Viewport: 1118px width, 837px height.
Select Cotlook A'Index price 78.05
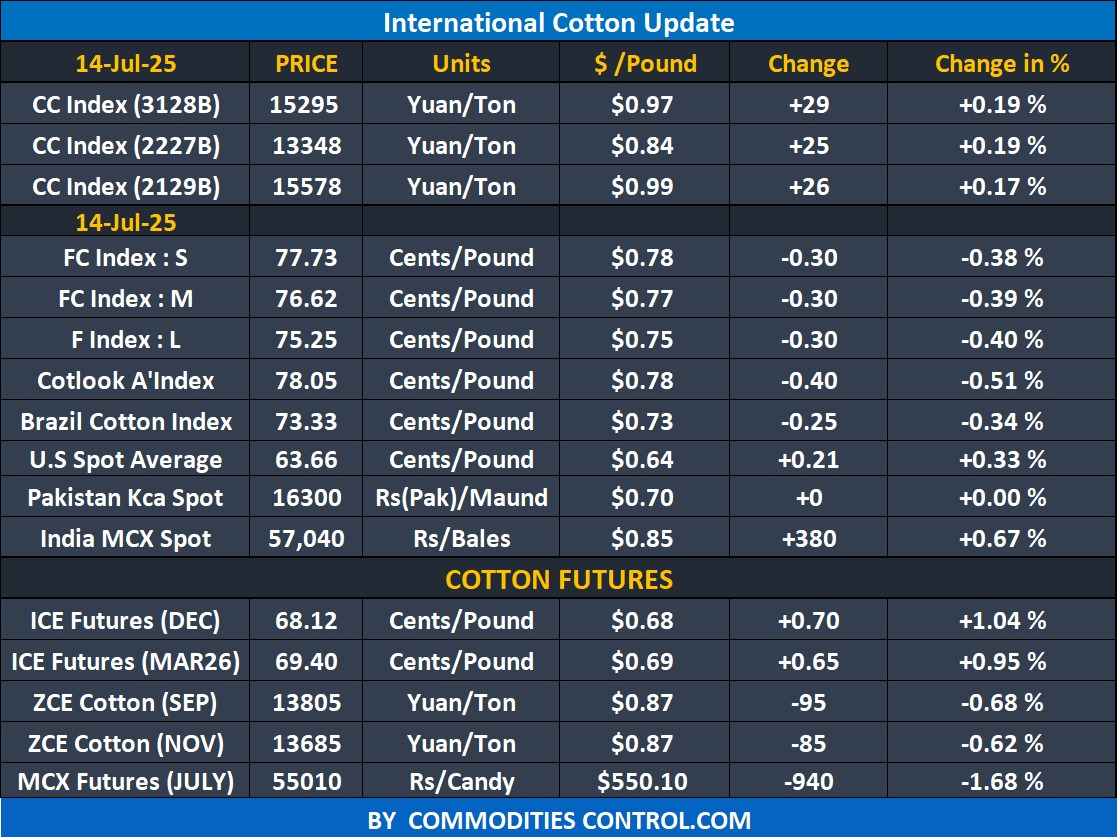click(x=306, y=381)
